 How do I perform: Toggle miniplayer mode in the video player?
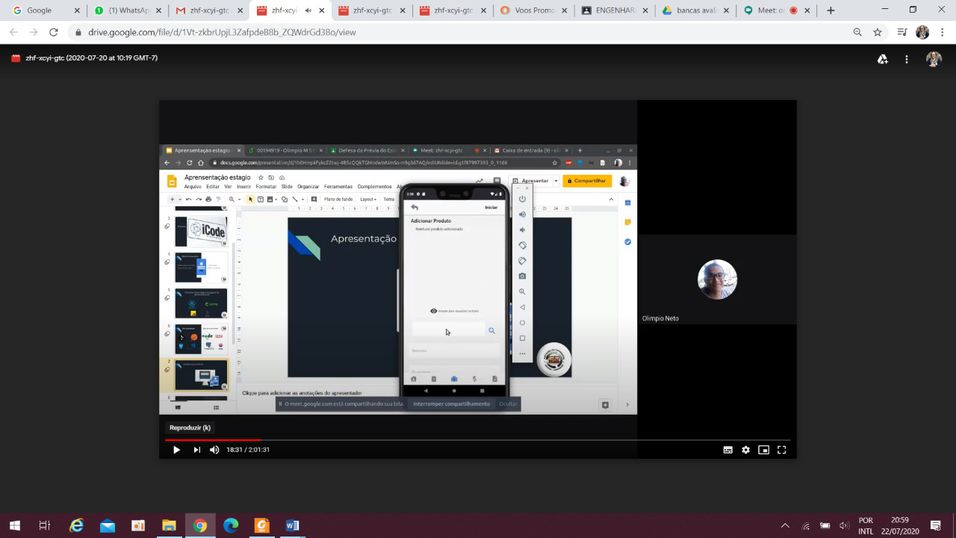coord(764,450)
